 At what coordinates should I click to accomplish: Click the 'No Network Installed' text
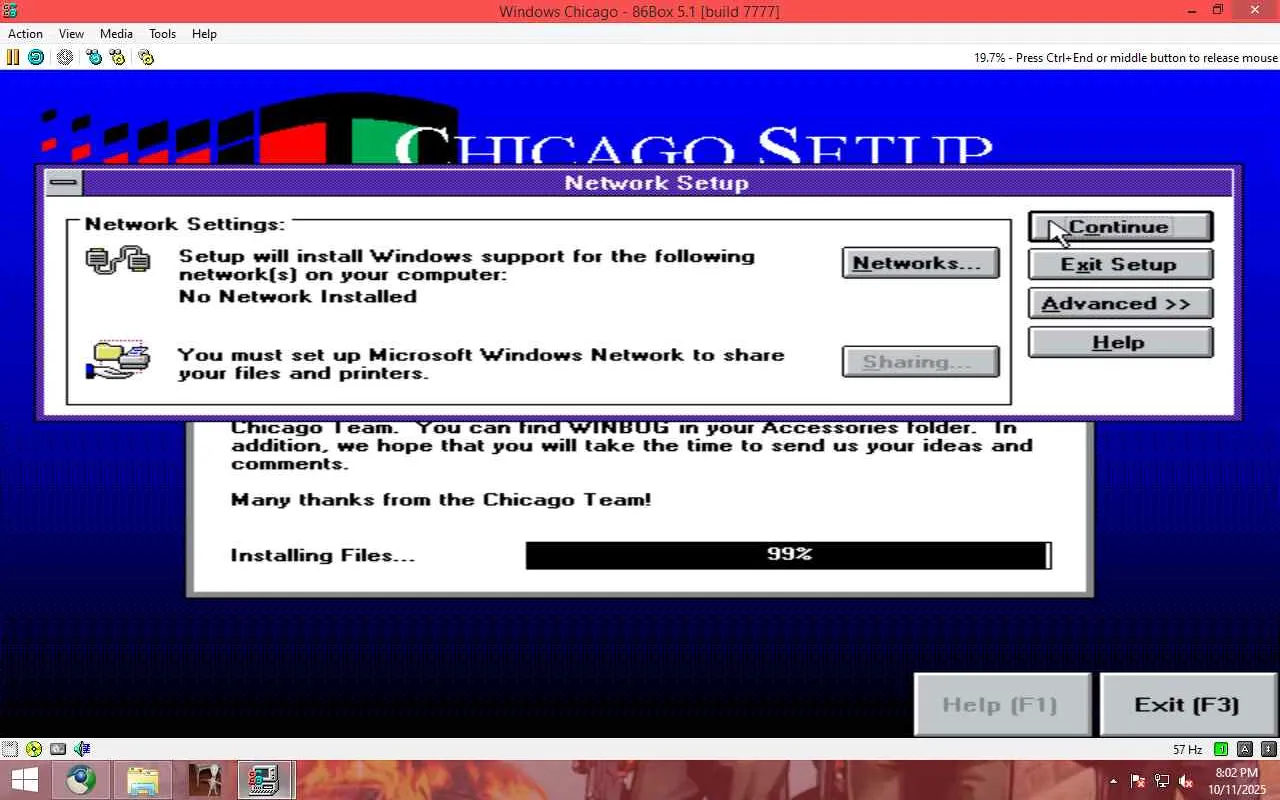click(x=298, y=297)
